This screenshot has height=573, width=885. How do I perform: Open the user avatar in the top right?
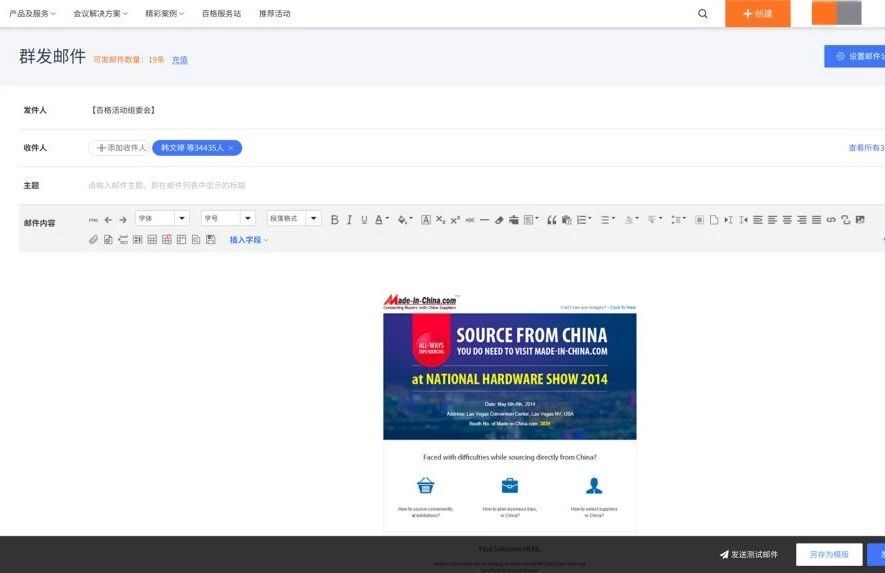tap(836, 13)
